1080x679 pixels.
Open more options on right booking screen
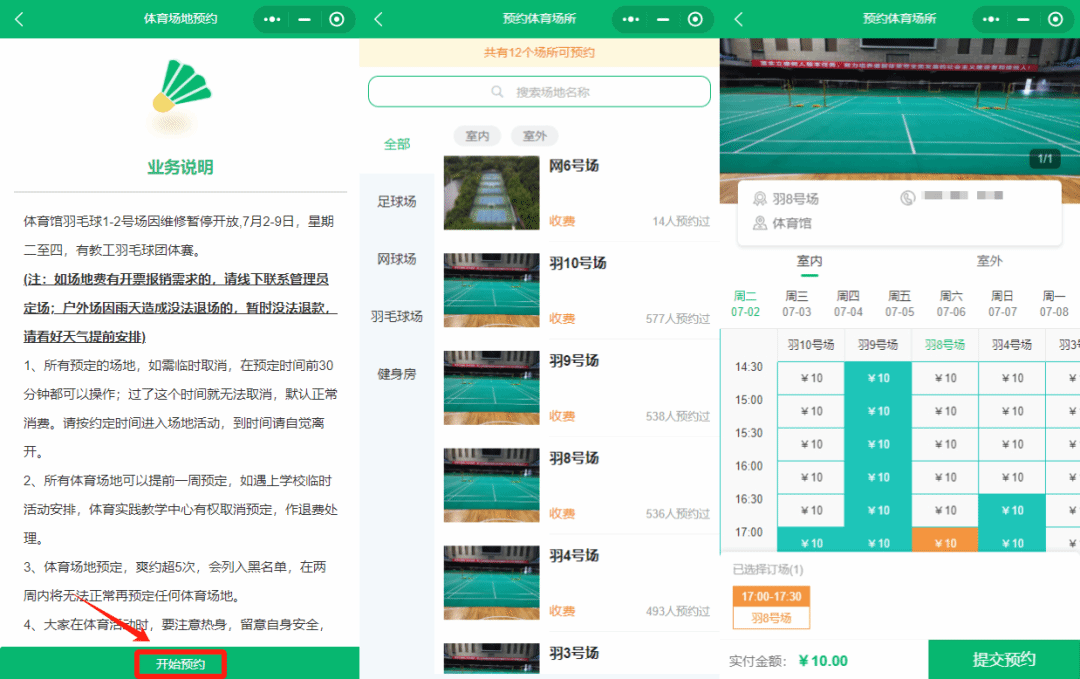pyautogui.click(x=991, y=19)
